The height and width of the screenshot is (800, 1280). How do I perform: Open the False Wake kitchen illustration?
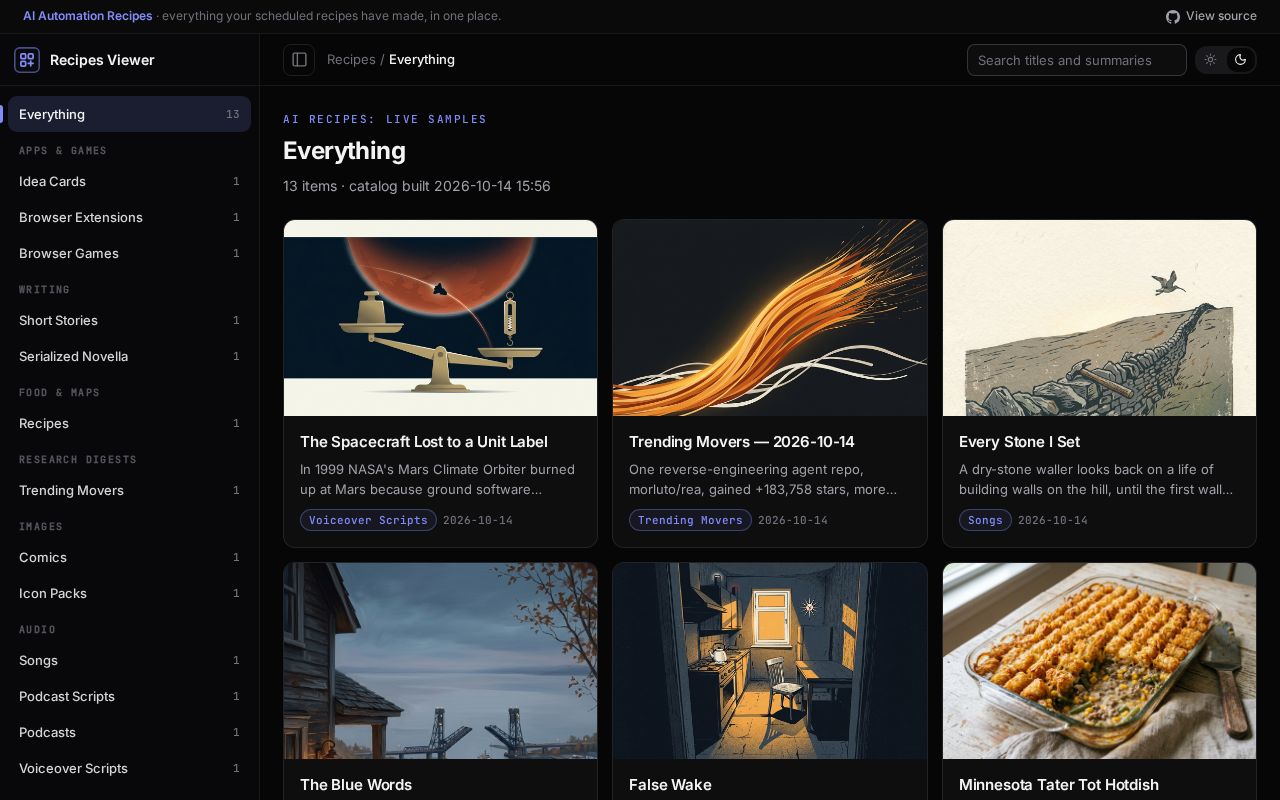770,661
